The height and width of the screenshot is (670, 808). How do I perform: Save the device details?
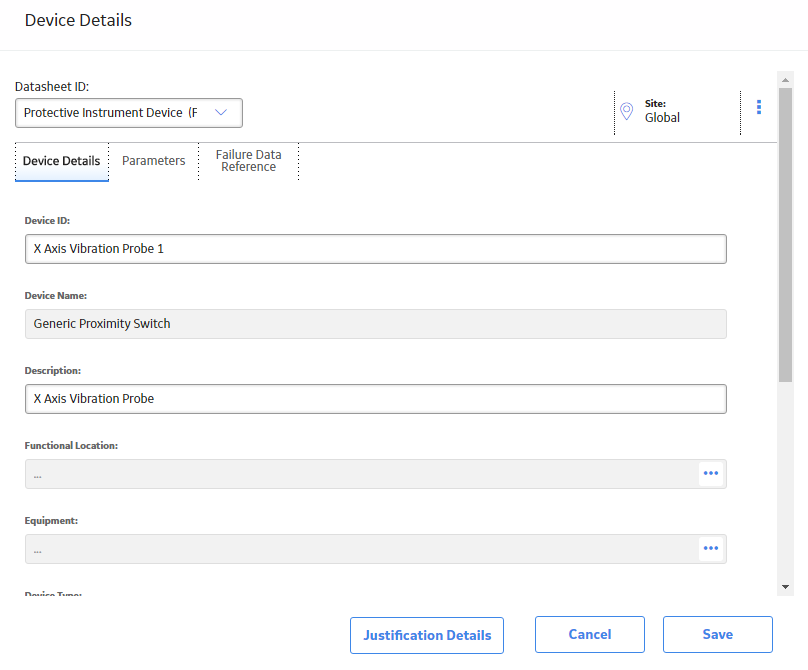pyautogui.click(x=717, y=634)
